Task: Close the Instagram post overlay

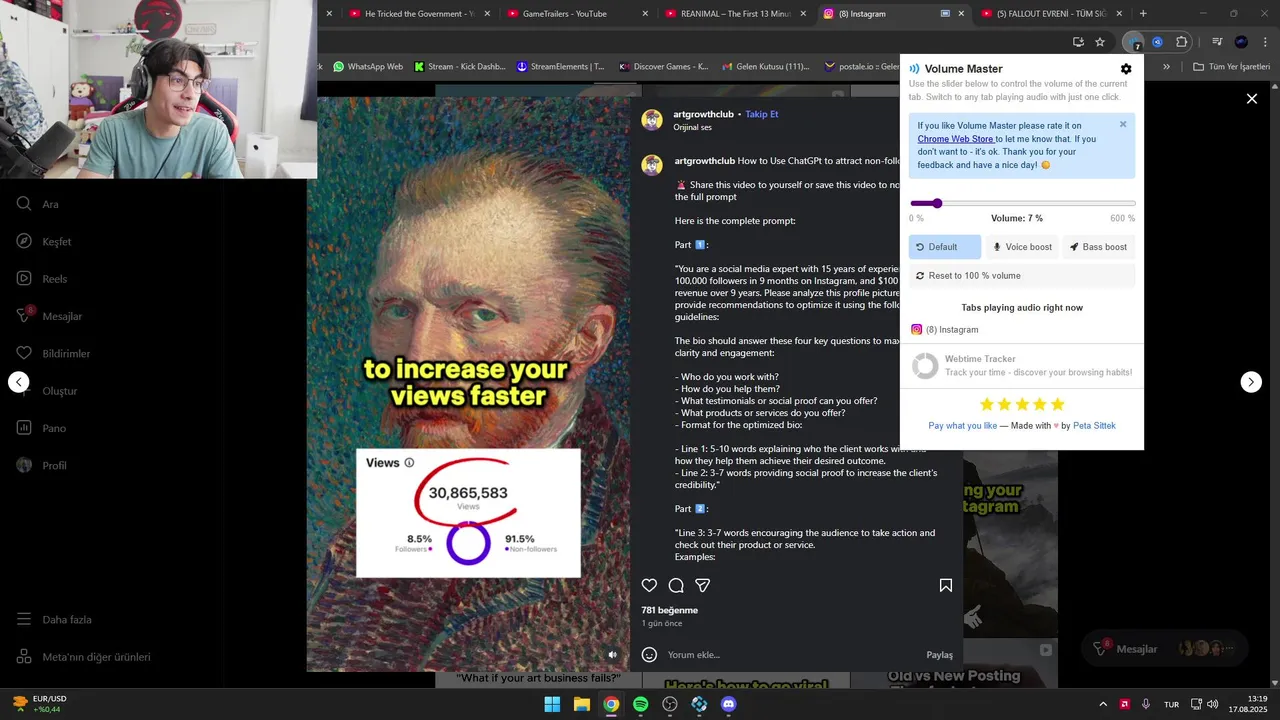Action: [1251, 99]
